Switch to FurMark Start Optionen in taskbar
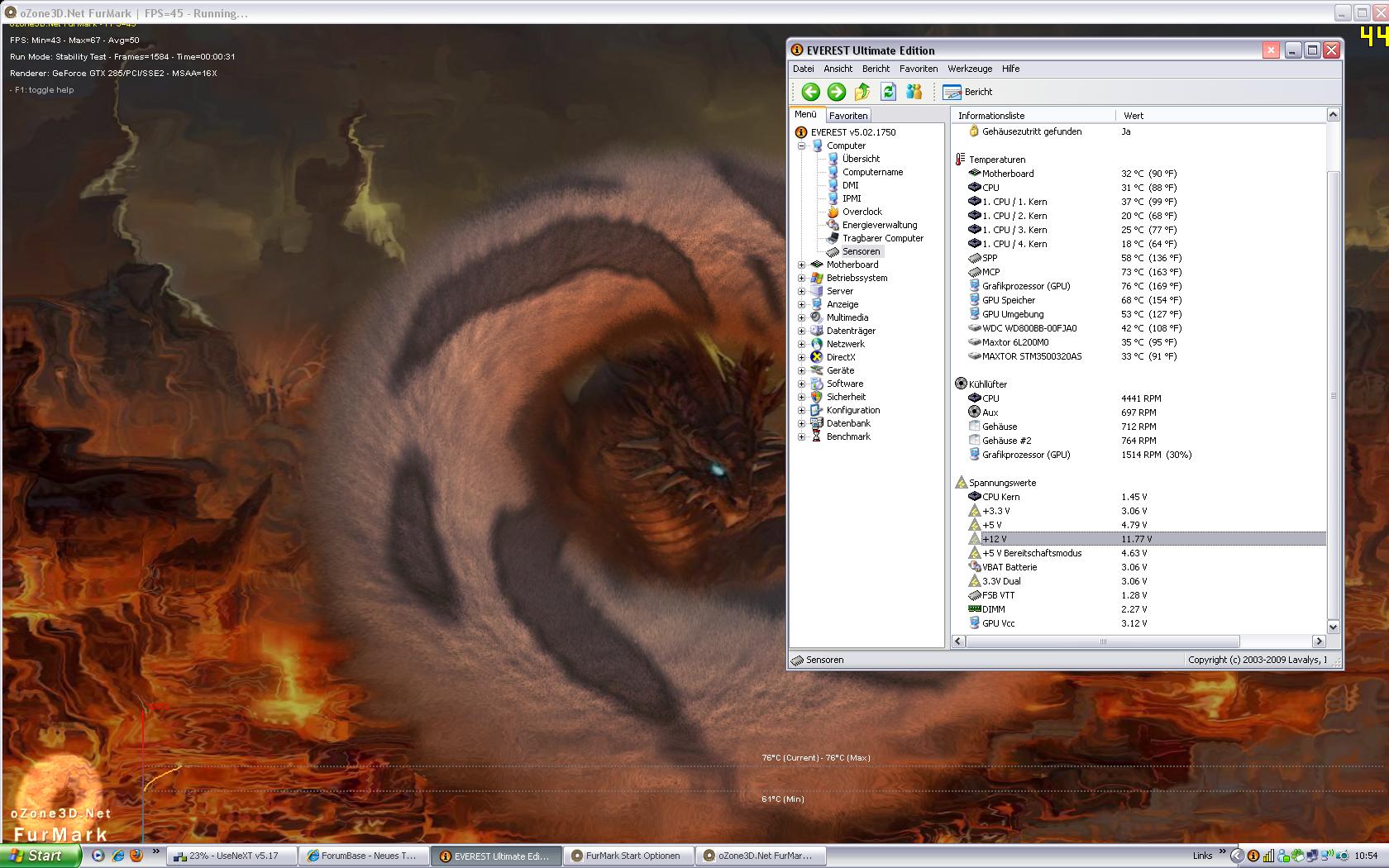Screen dimensions: 1389x868 628,856
